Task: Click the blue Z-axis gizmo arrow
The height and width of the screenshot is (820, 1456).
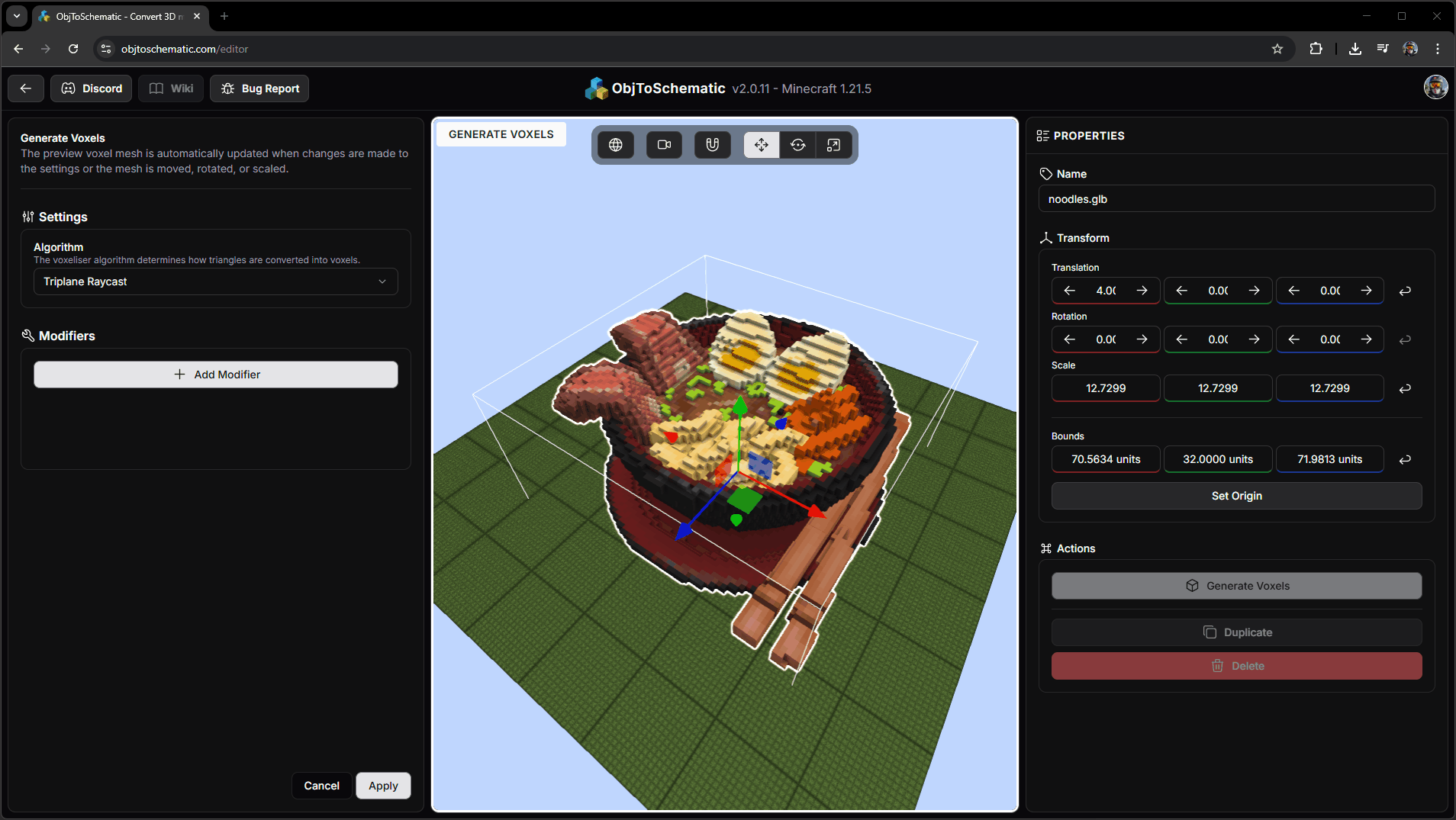Action: tap(684, 530)
